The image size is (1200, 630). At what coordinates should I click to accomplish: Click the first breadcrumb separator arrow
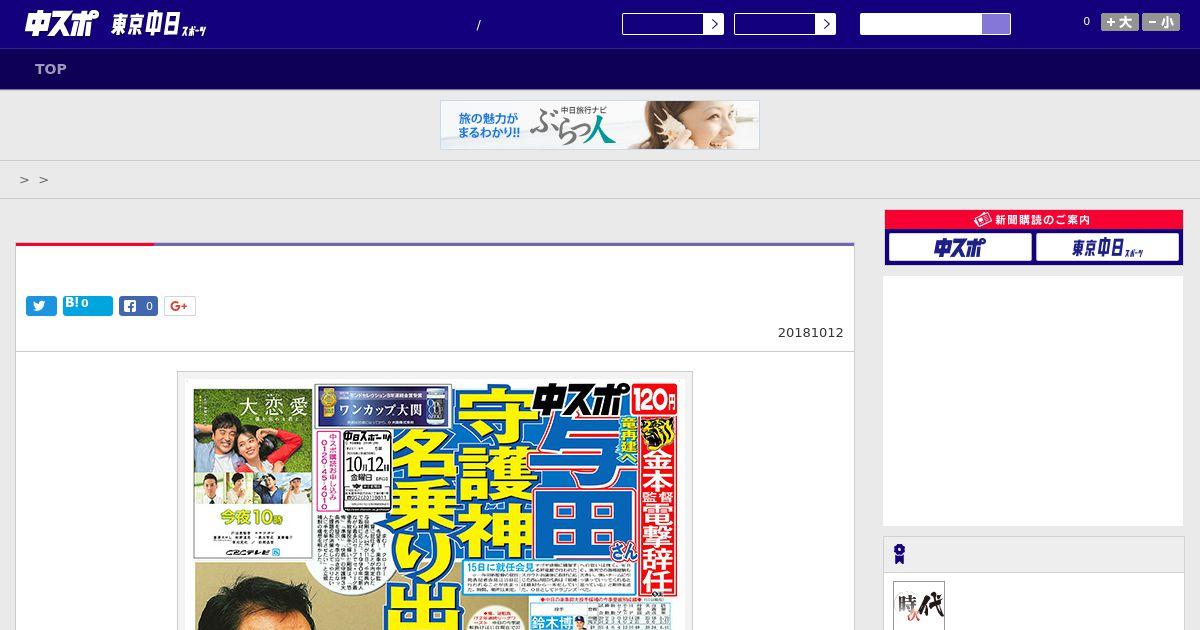[x=24, y=180]
